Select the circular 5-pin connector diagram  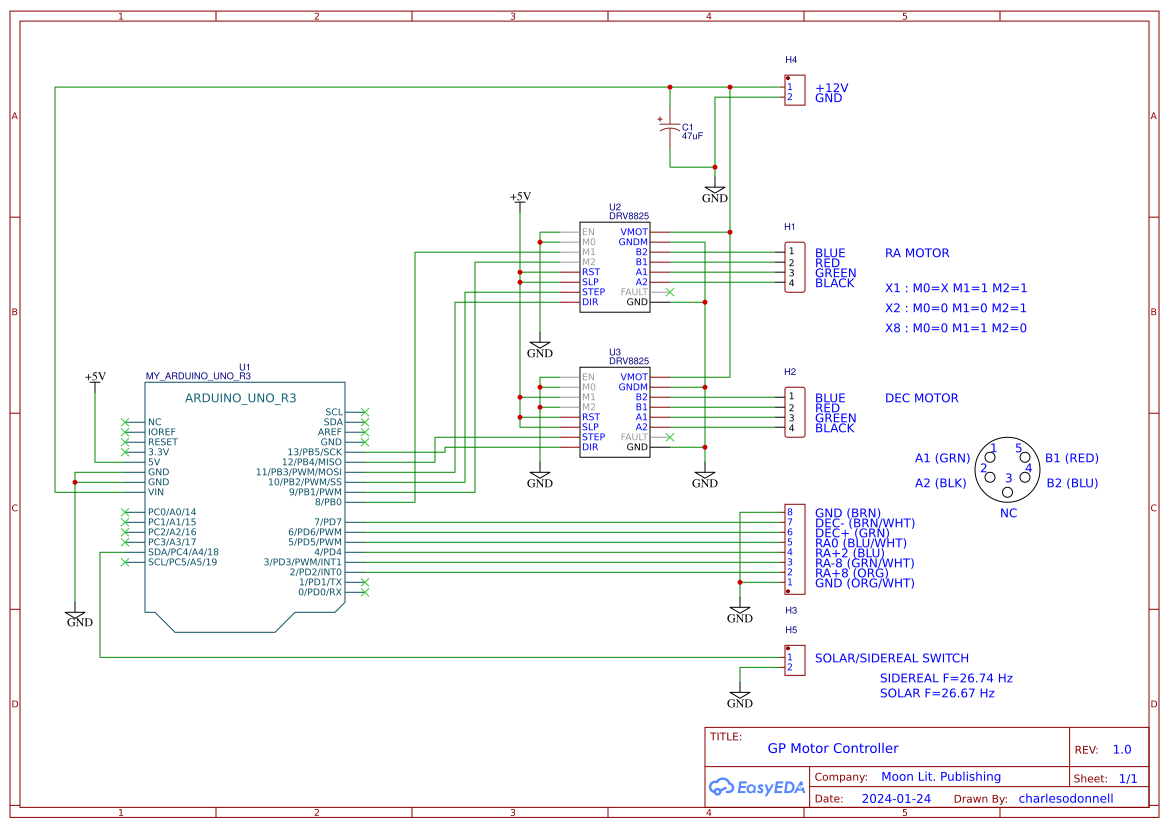pos(1007,467)
